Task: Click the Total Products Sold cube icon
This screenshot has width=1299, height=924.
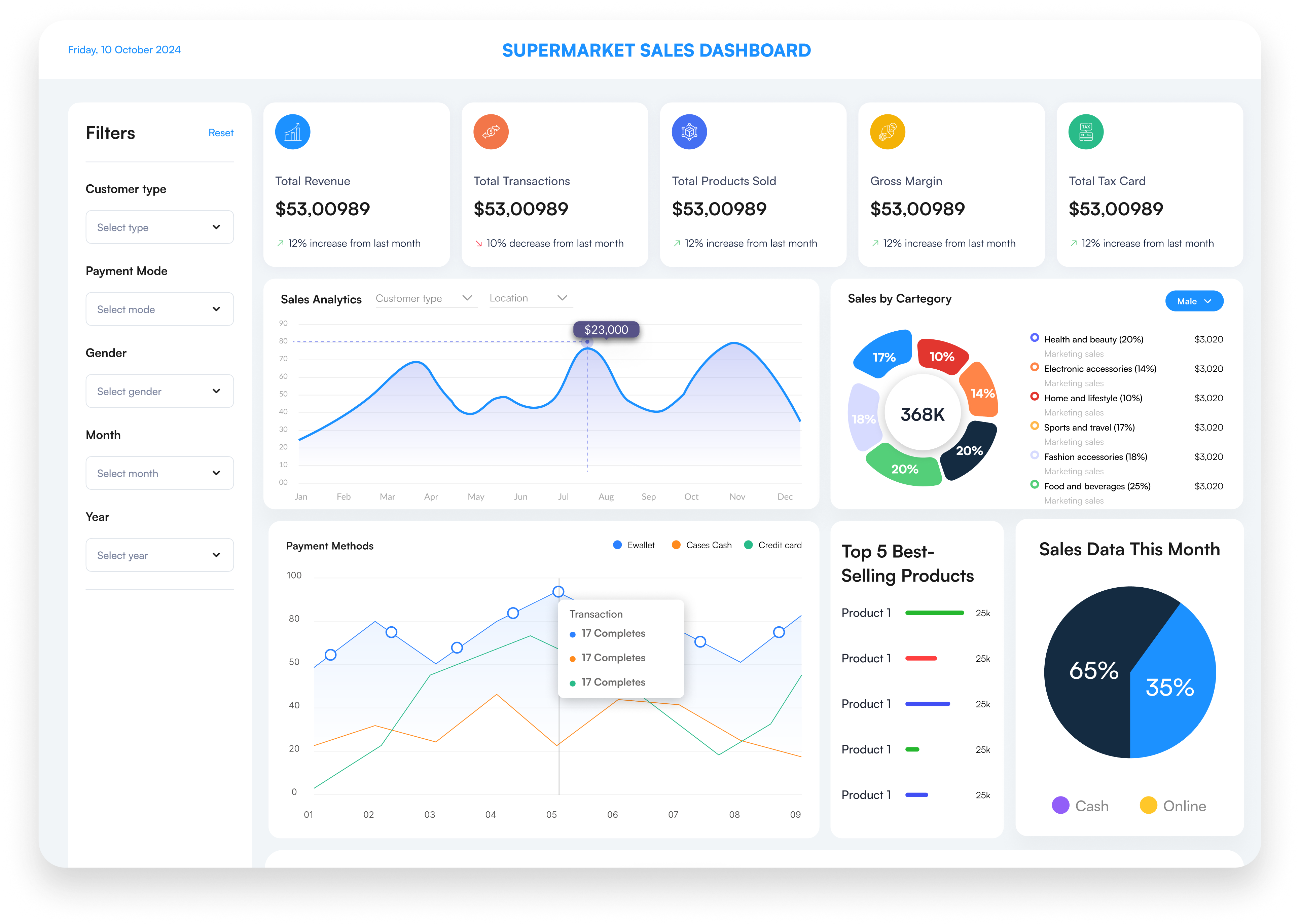Action: [x=689, y=132]
